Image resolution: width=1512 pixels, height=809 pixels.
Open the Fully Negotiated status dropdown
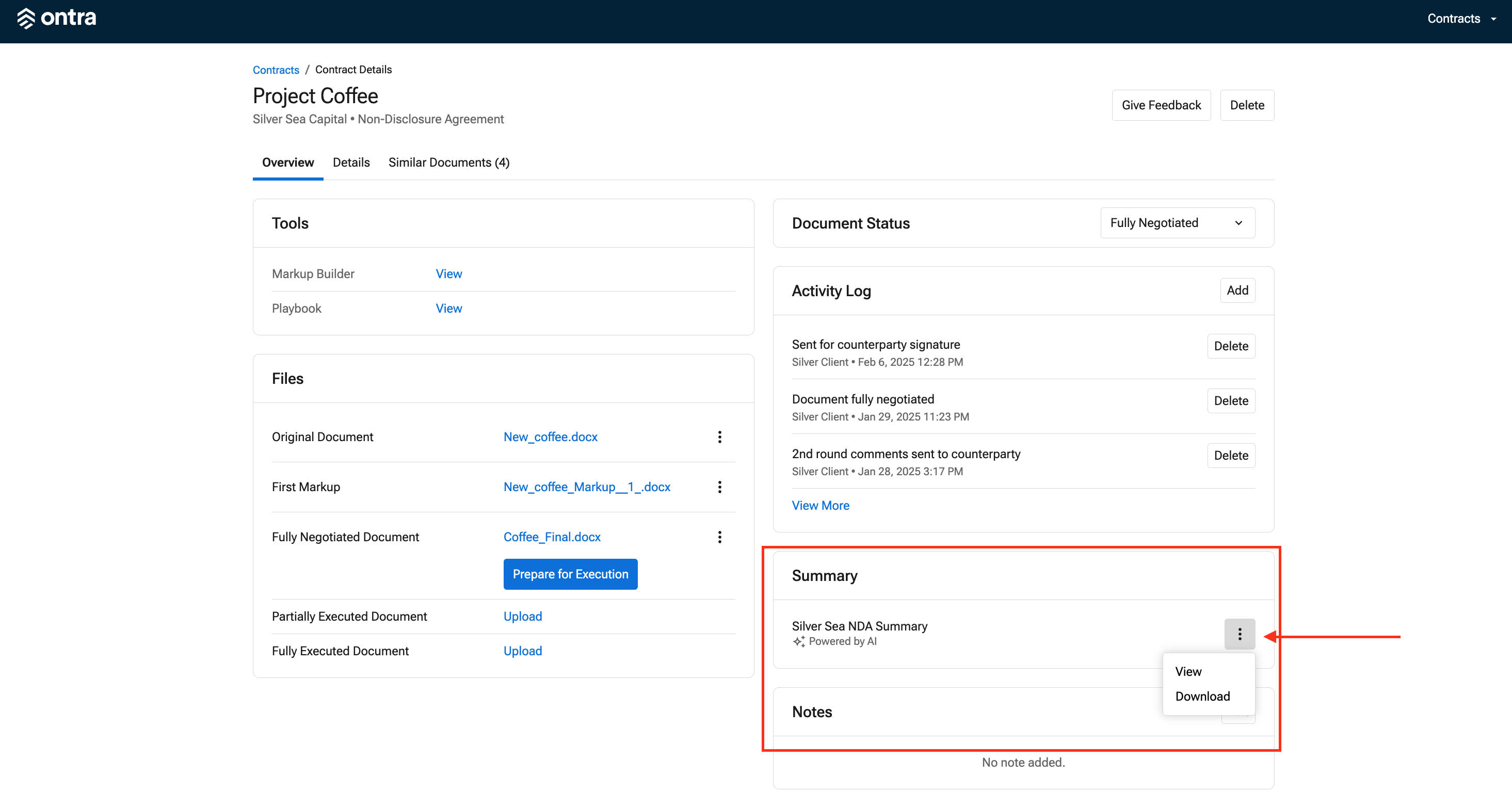point(1178,223)
